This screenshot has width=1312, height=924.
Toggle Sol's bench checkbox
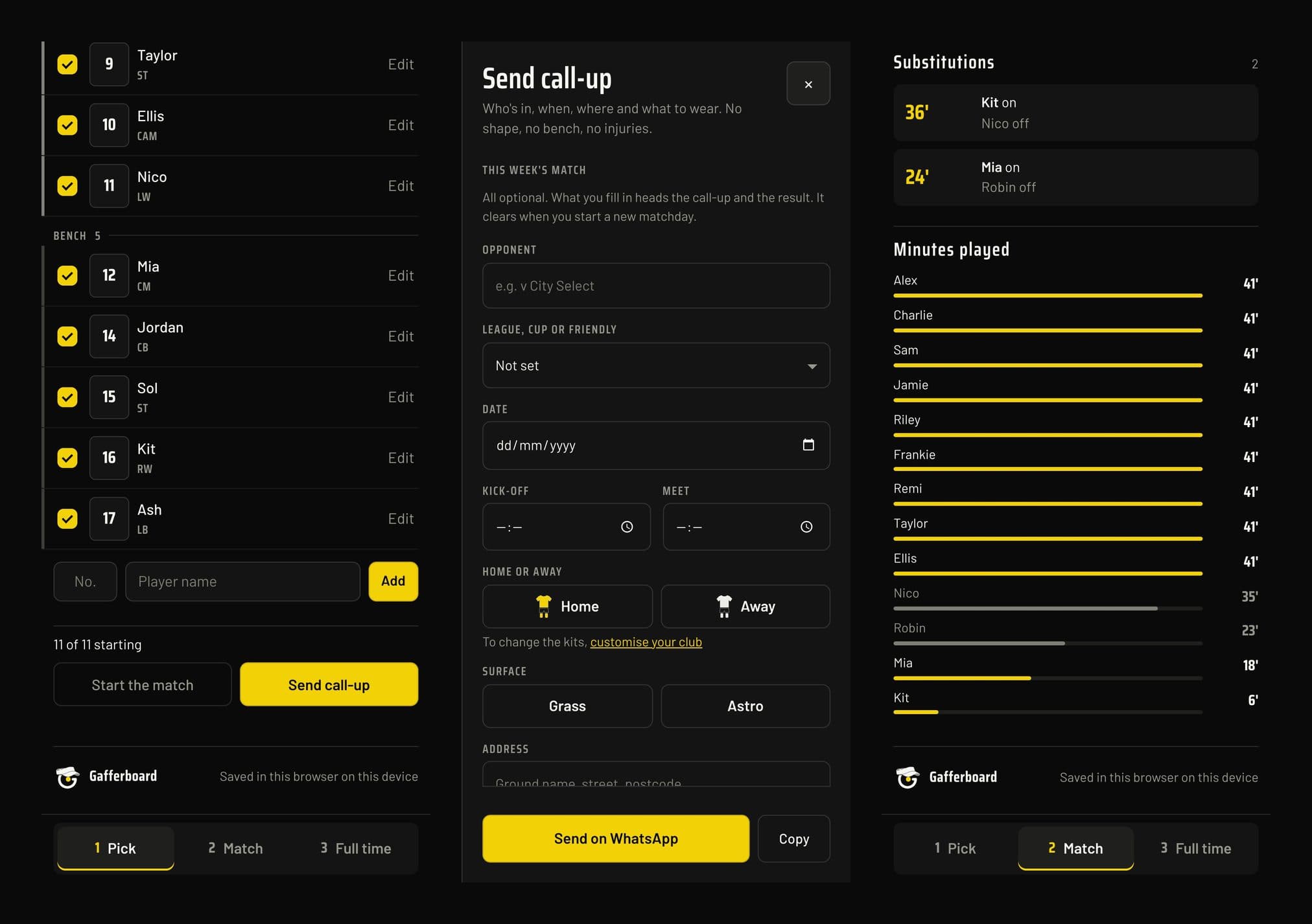tap(67, 397)
